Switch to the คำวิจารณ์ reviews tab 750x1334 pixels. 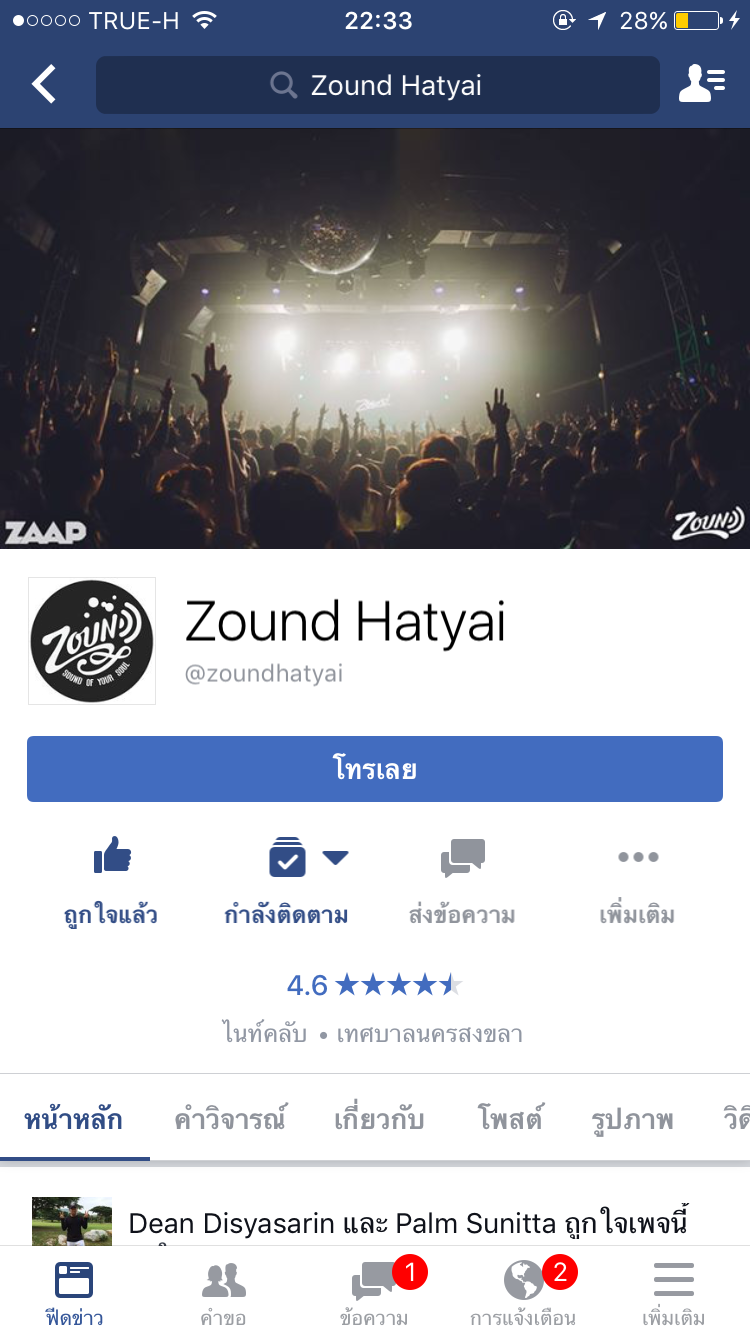(230, 1119)
